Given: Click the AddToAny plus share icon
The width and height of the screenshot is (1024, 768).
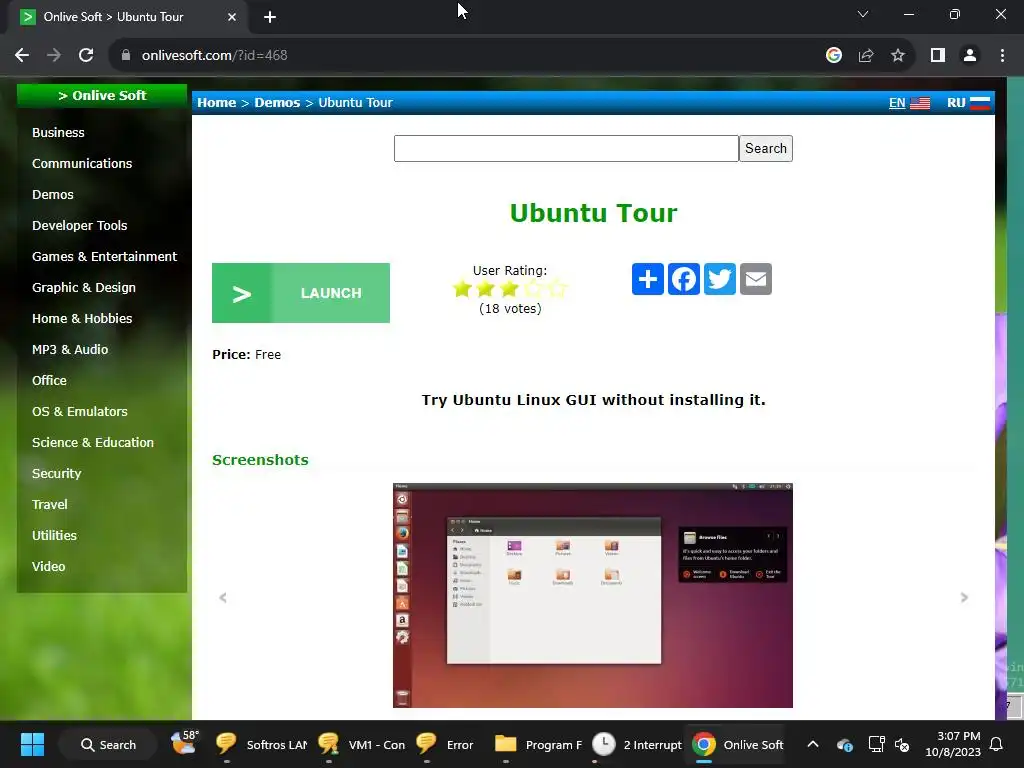Looking at the screenshot, I should [x=648, y=279].
